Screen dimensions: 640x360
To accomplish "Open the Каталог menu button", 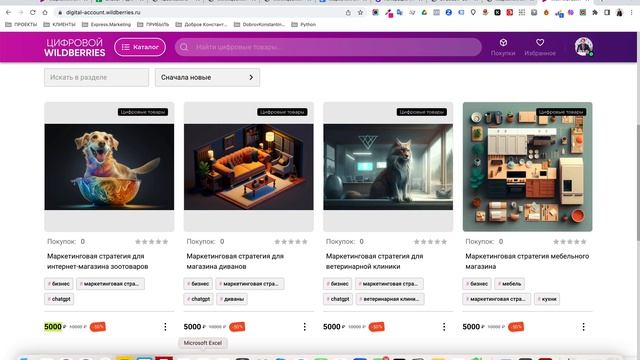I will pyautogui.click(x=140, y=47).
